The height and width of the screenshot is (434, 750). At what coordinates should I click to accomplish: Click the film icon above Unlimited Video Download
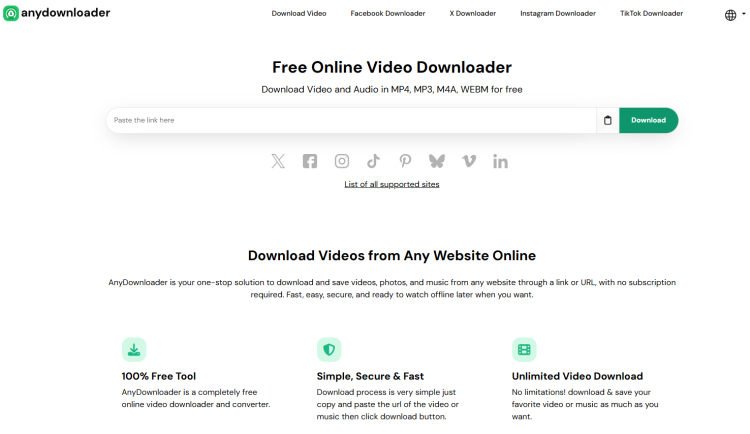click(524, 350)
